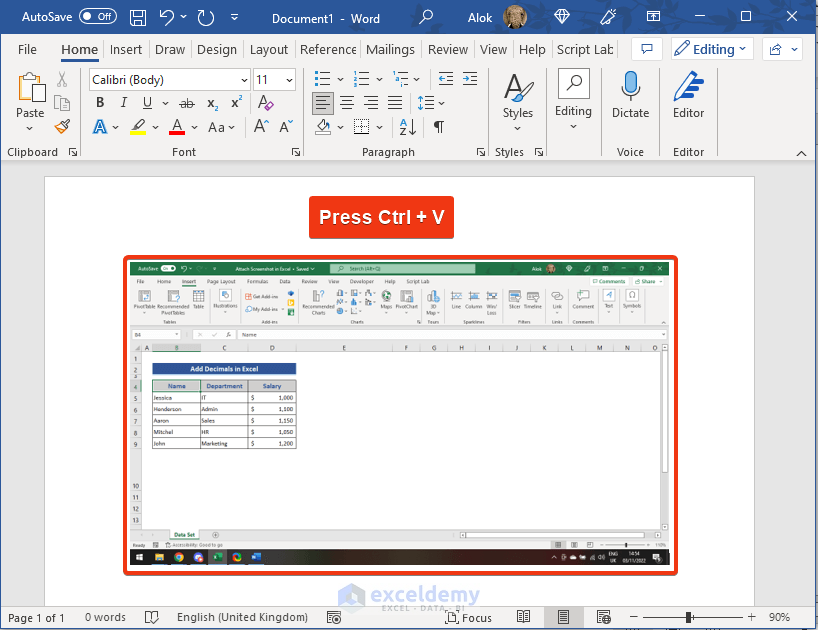
Task: Toggle AutoSave switch off/on
Action: [x=98, y=17]
